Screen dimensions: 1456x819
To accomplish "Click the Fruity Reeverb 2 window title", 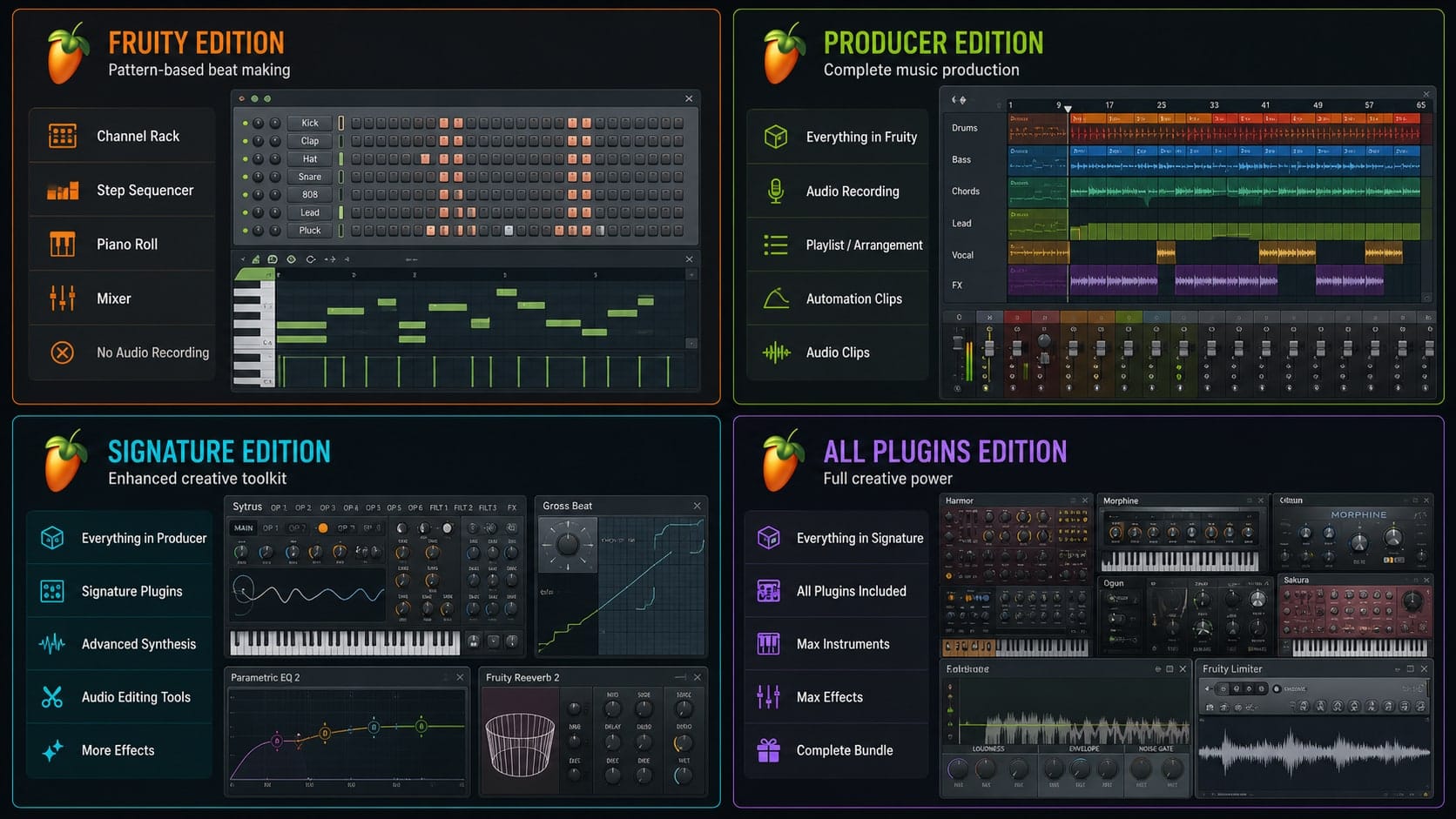I will coord(522,677).
